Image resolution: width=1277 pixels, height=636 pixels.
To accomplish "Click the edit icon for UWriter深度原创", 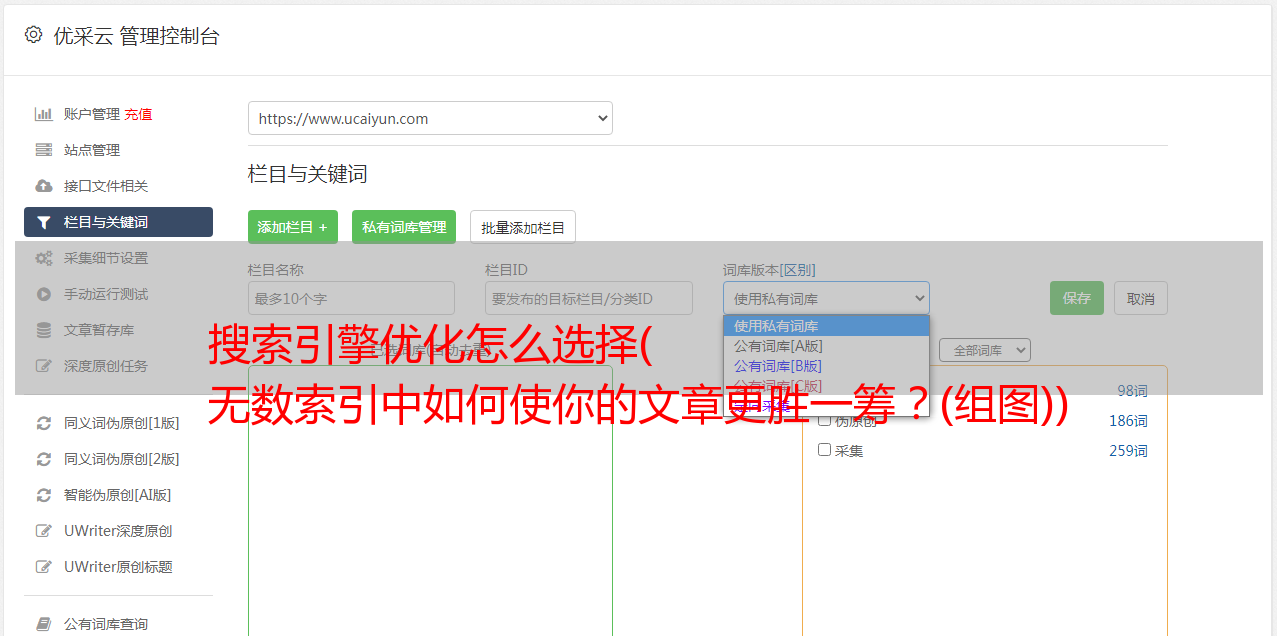I will [x=43, y=531].
